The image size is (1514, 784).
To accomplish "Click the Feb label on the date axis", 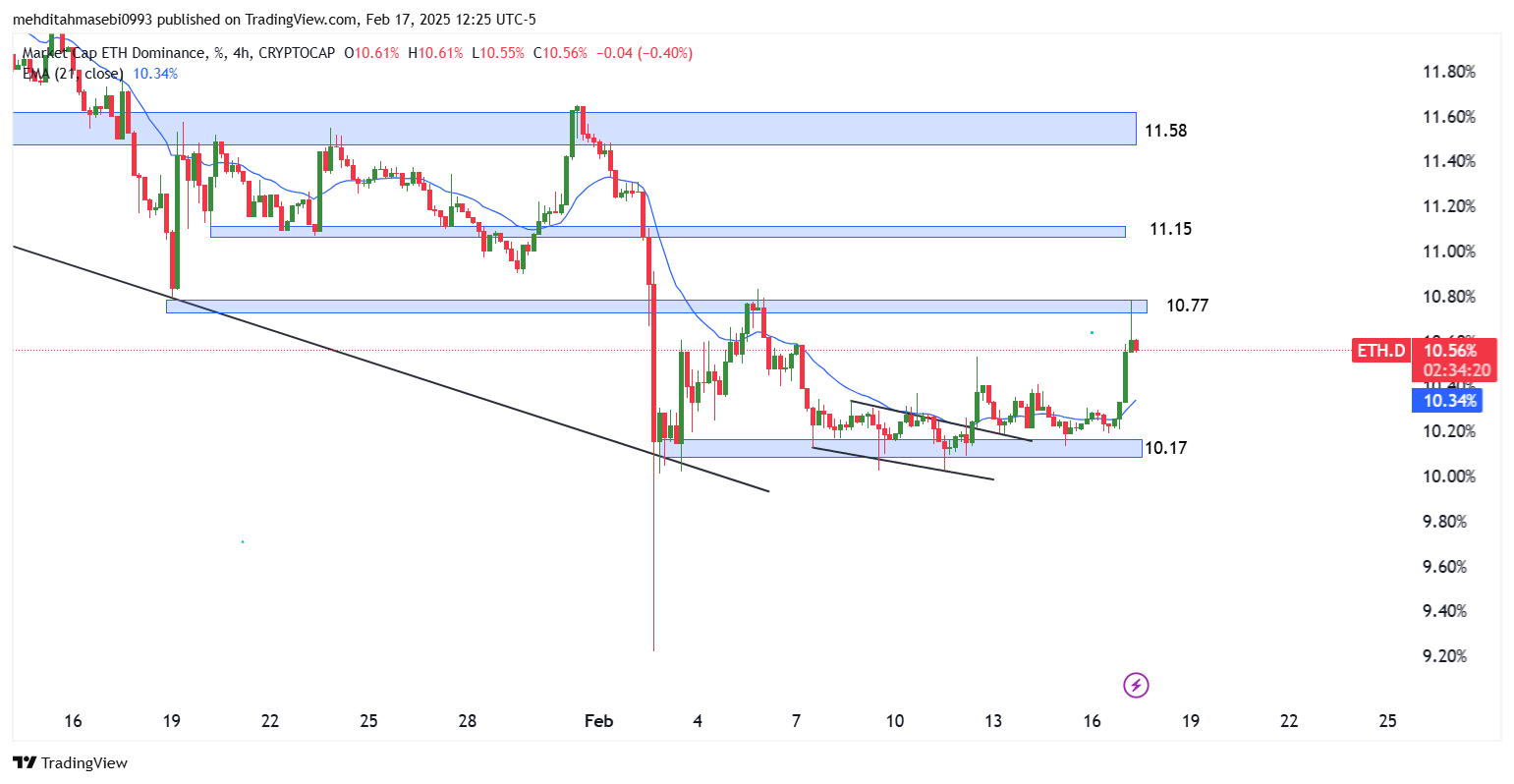I will 598,721.
